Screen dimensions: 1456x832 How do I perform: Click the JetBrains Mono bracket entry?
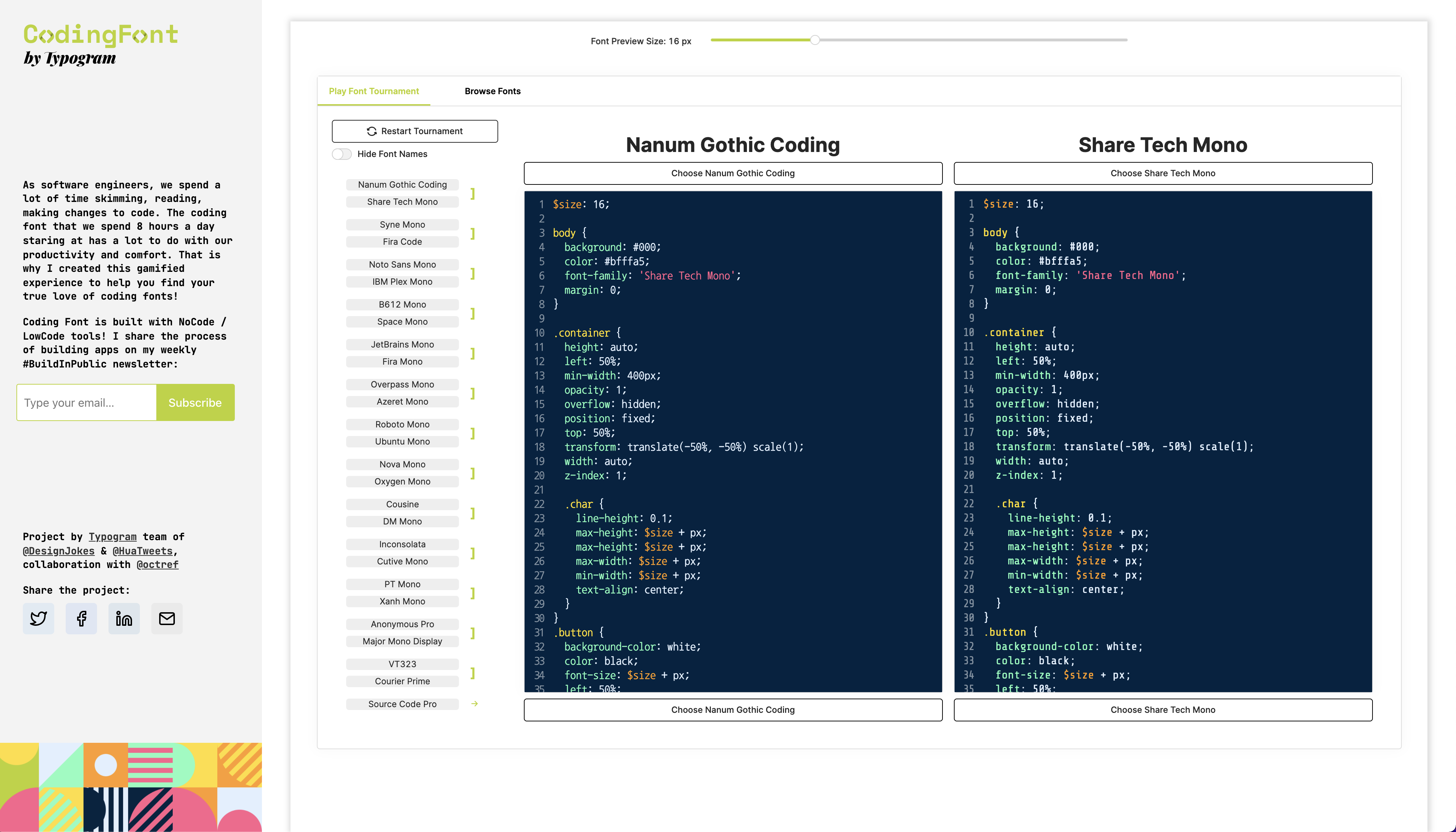pos(402,345)
